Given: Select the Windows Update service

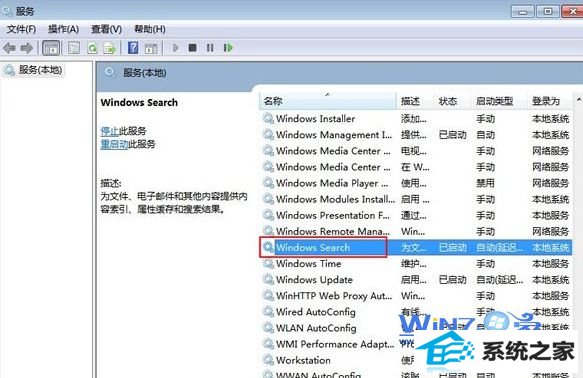Looking at the screenshot, I should [x=416, y=280].
